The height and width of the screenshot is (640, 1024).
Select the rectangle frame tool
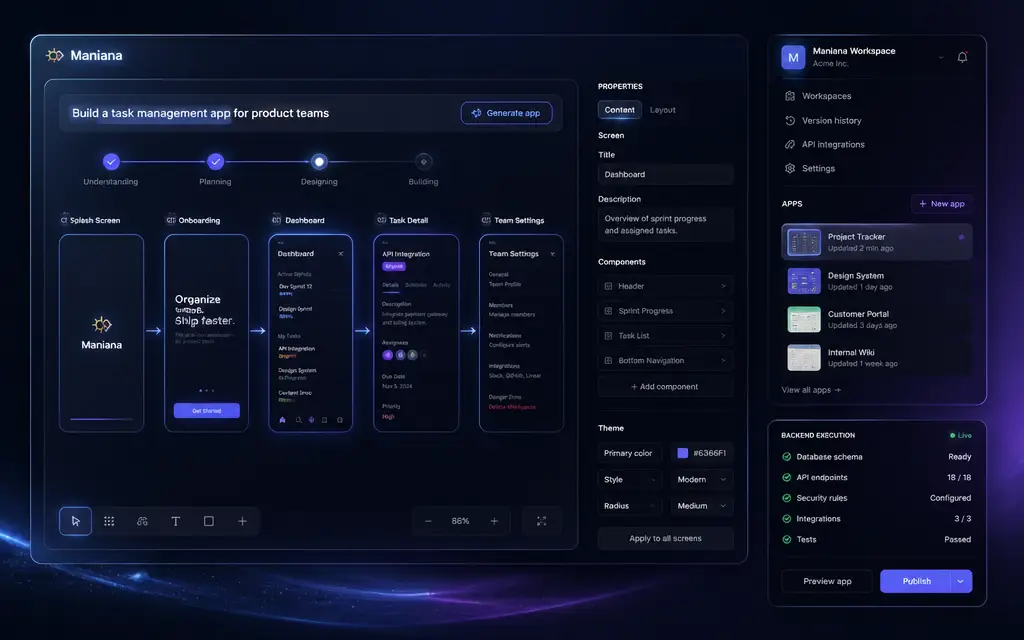click(209, 521)
